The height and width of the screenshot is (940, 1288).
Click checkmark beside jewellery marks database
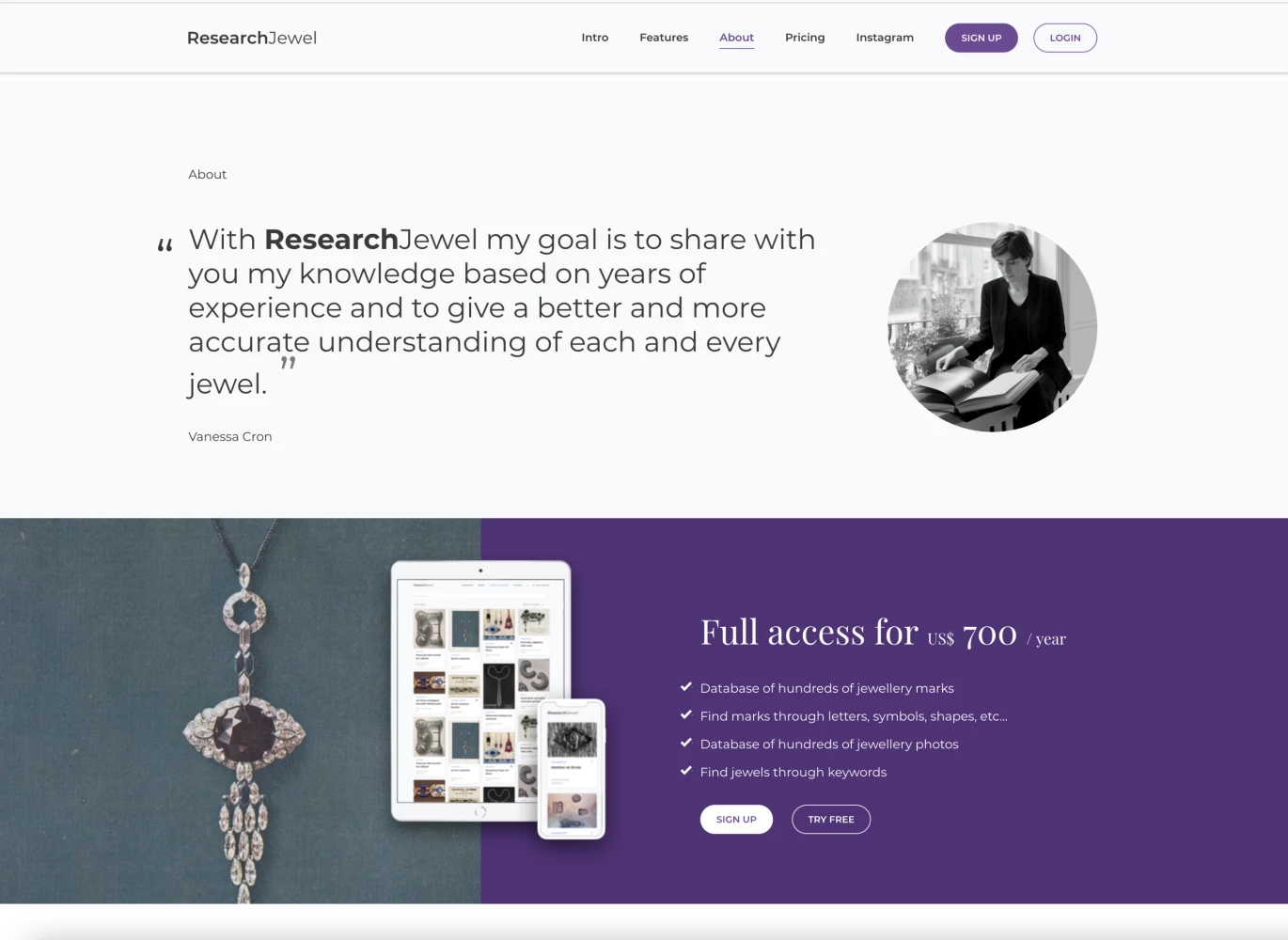click(686, 687)
